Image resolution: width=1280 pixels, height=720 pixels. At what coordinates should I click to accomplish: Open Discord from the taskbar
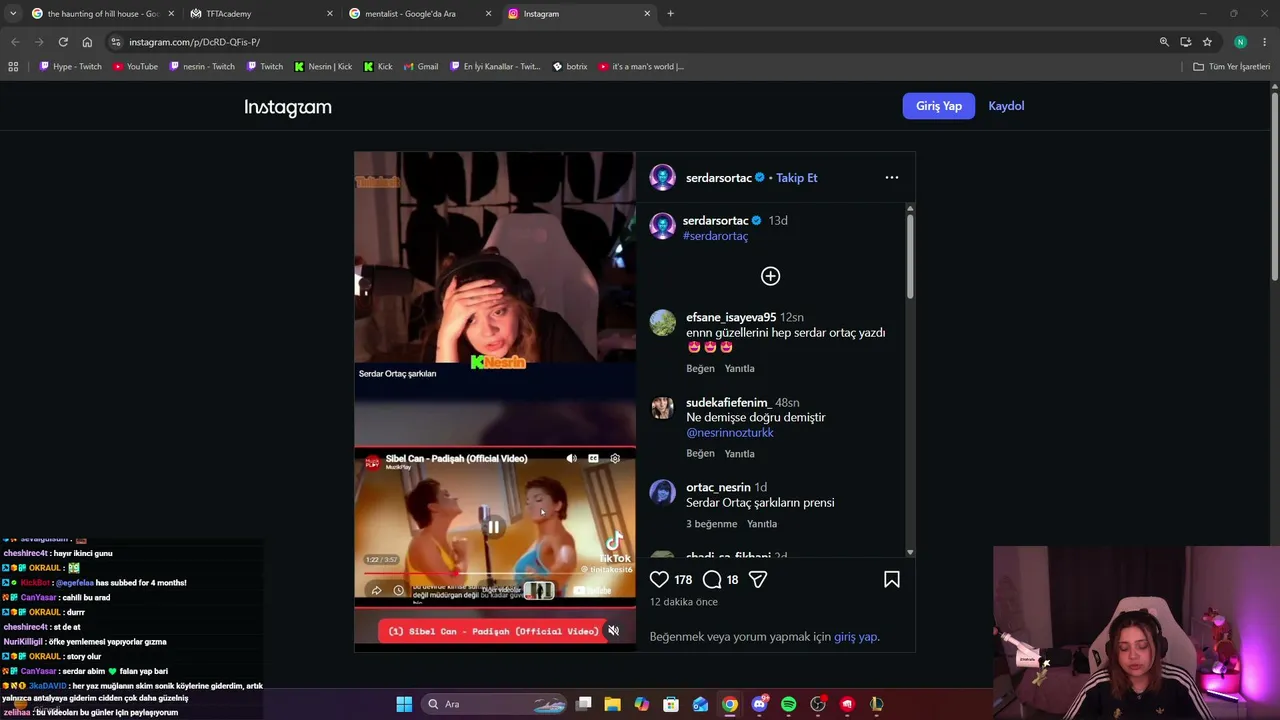(760, 704)
